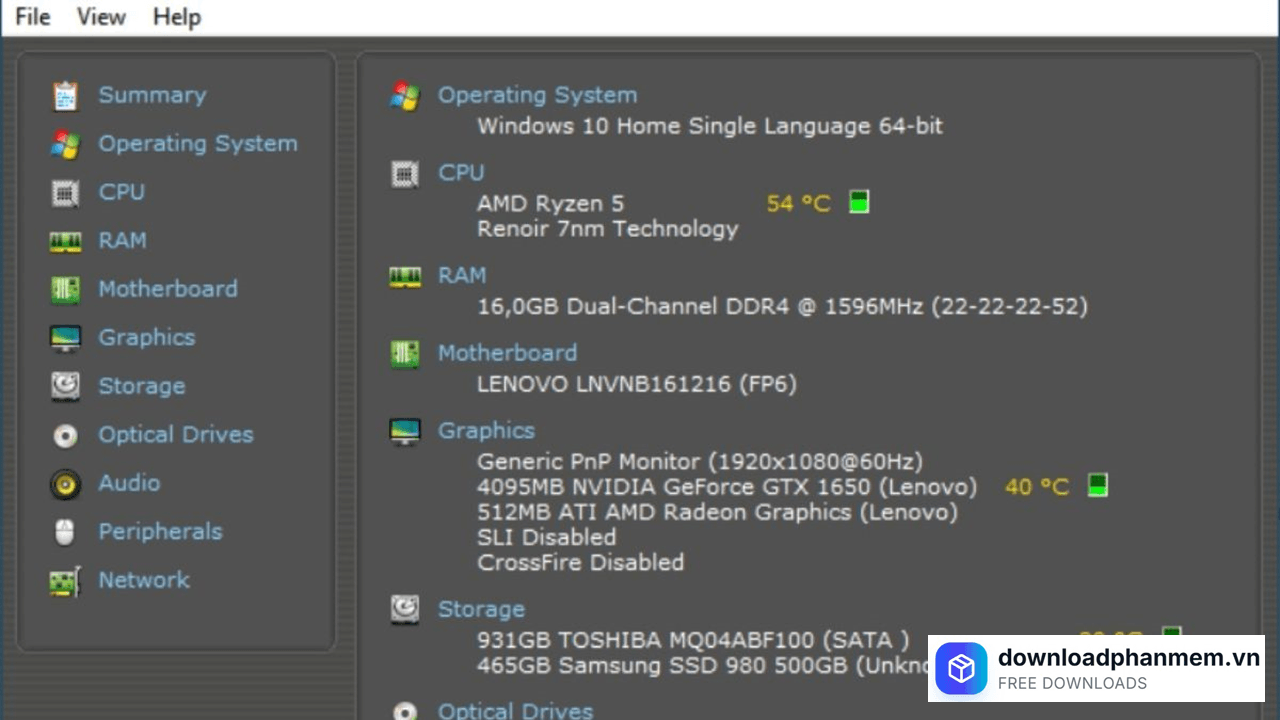Select the Summary clipboard icon in sidebar
1280x720 pixels.
coord(65,96)
